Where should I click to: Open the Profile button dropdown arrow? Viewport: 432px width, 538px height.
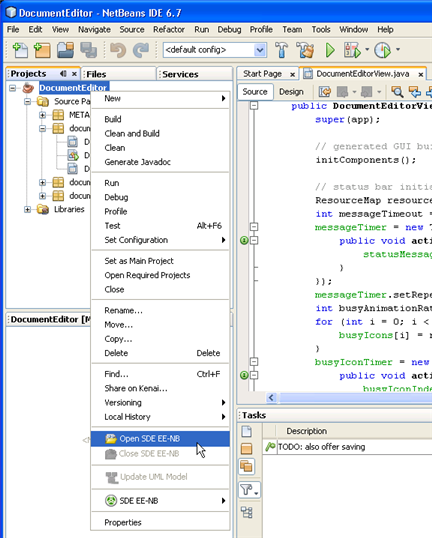click(398, 49)
